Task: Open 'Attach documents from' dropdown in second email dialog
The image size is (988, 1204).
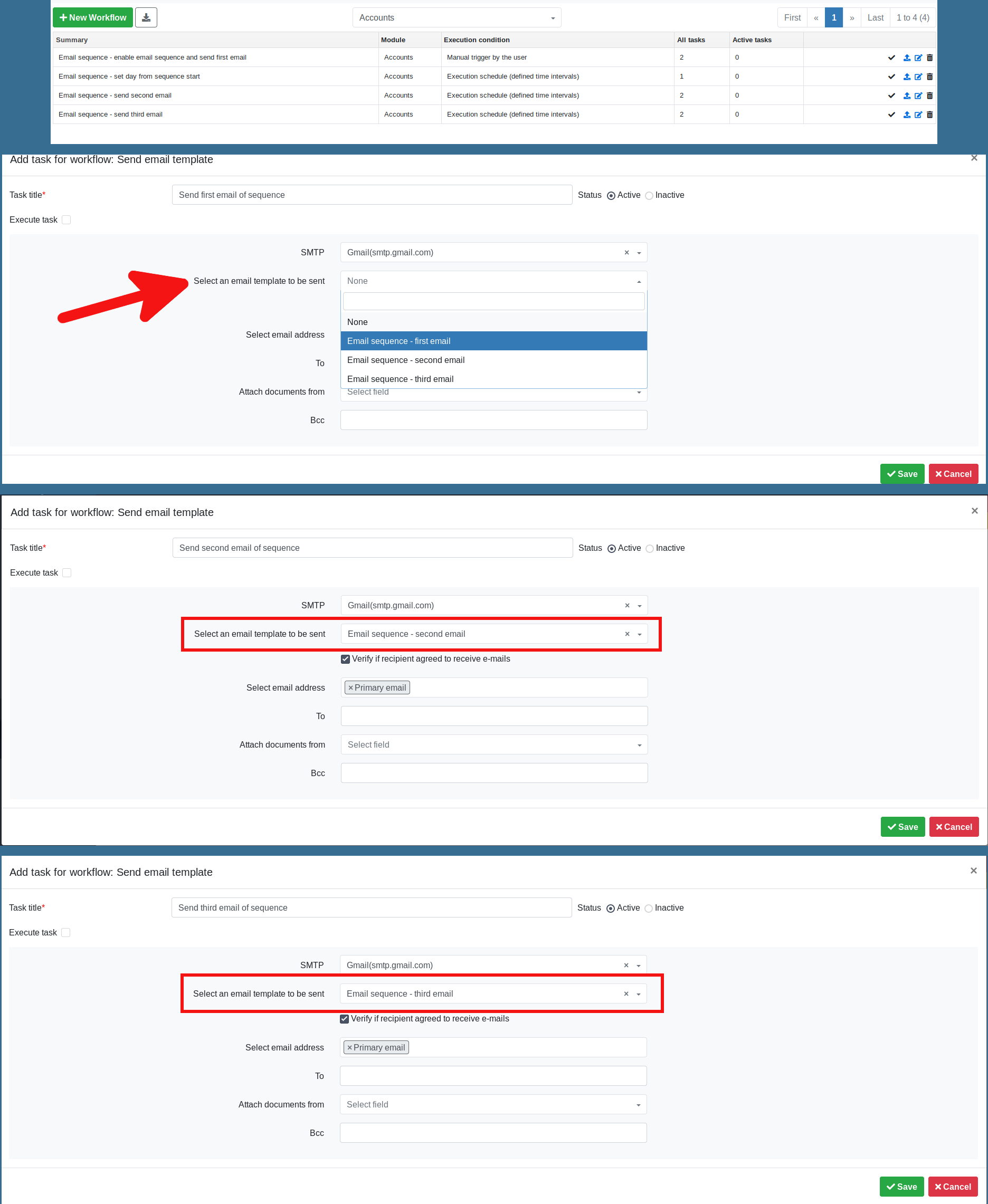Action: click(494, 744)
